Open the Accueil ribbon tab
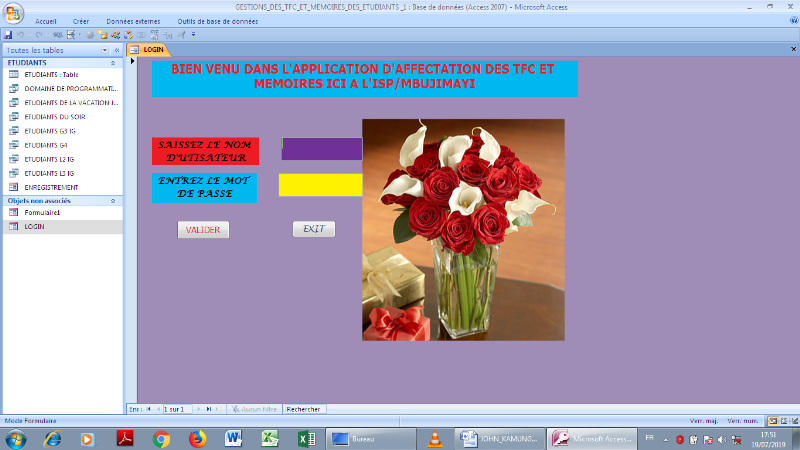Screen dimensions: 800x450 45,21
